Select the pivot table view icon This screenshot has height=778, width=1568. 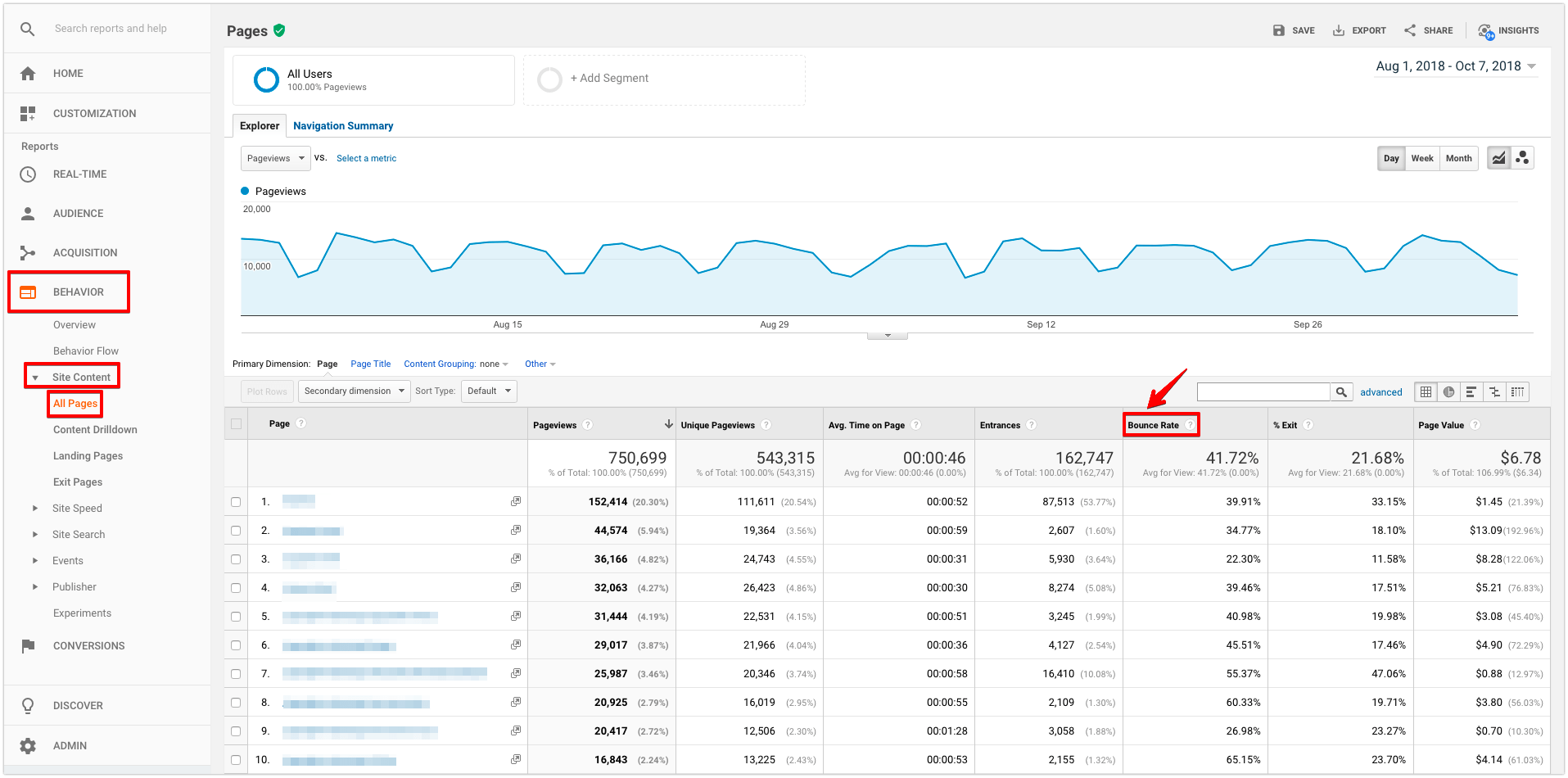(1517, 392)
